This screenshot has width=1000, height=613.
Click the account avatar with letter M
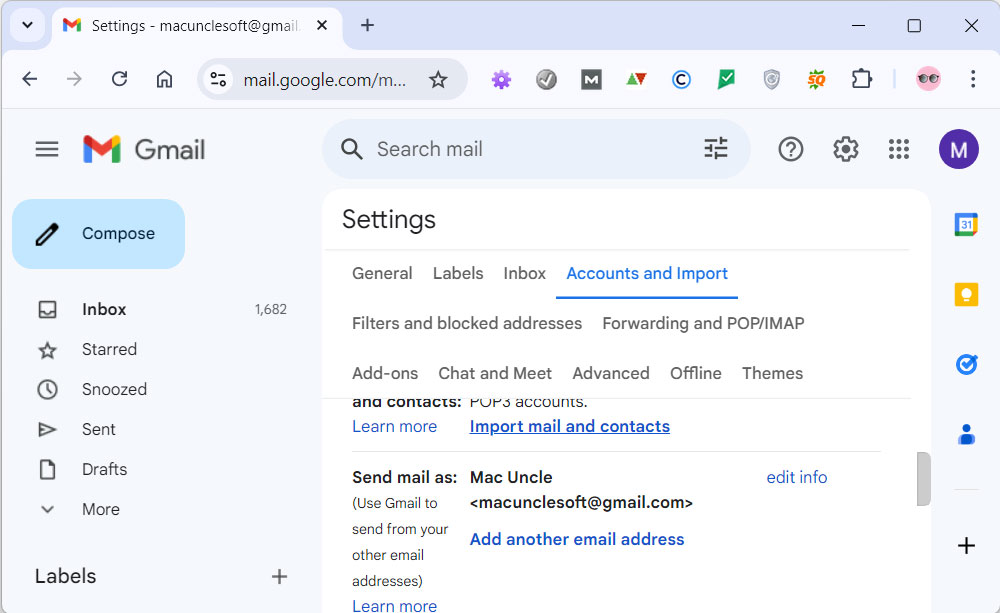click(x=958, y=148)
